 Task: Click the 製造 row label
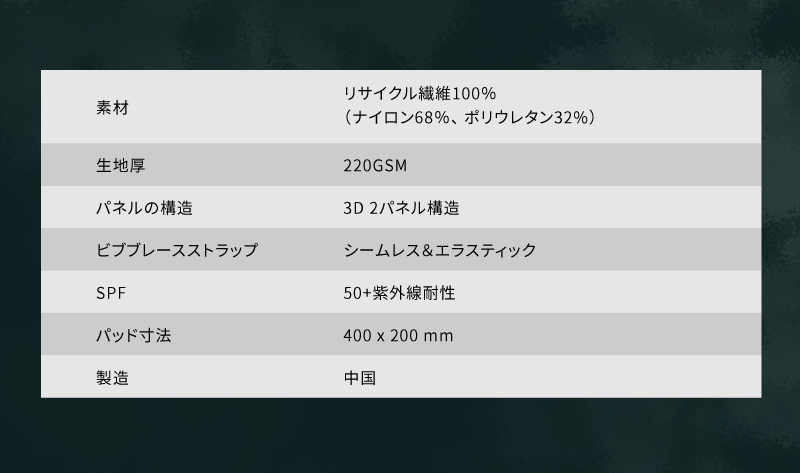point(112,378)
